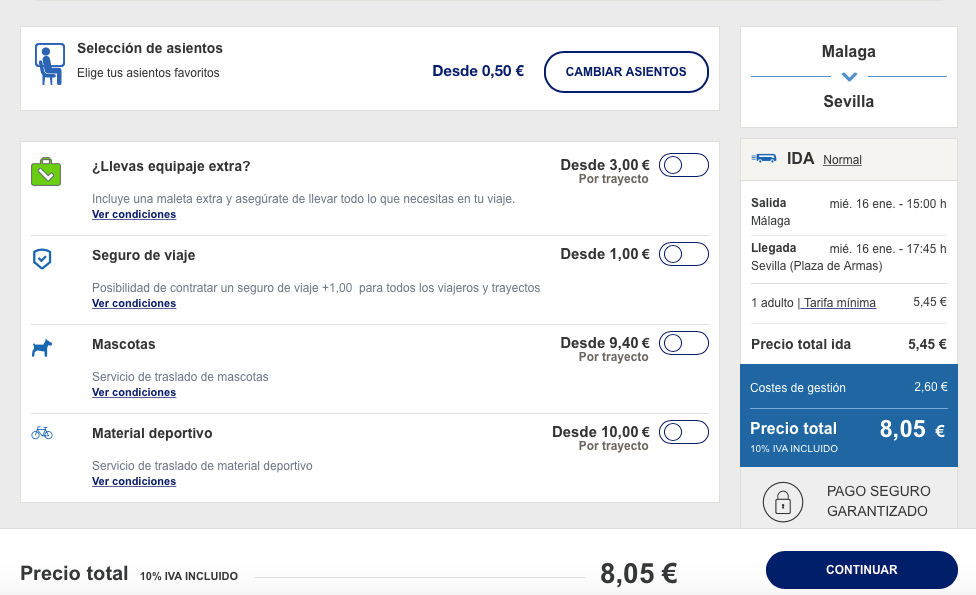Click the sports equipment bicycle icon
The height and width of the screenshot is (595, 976).
(x=42, y=433)
